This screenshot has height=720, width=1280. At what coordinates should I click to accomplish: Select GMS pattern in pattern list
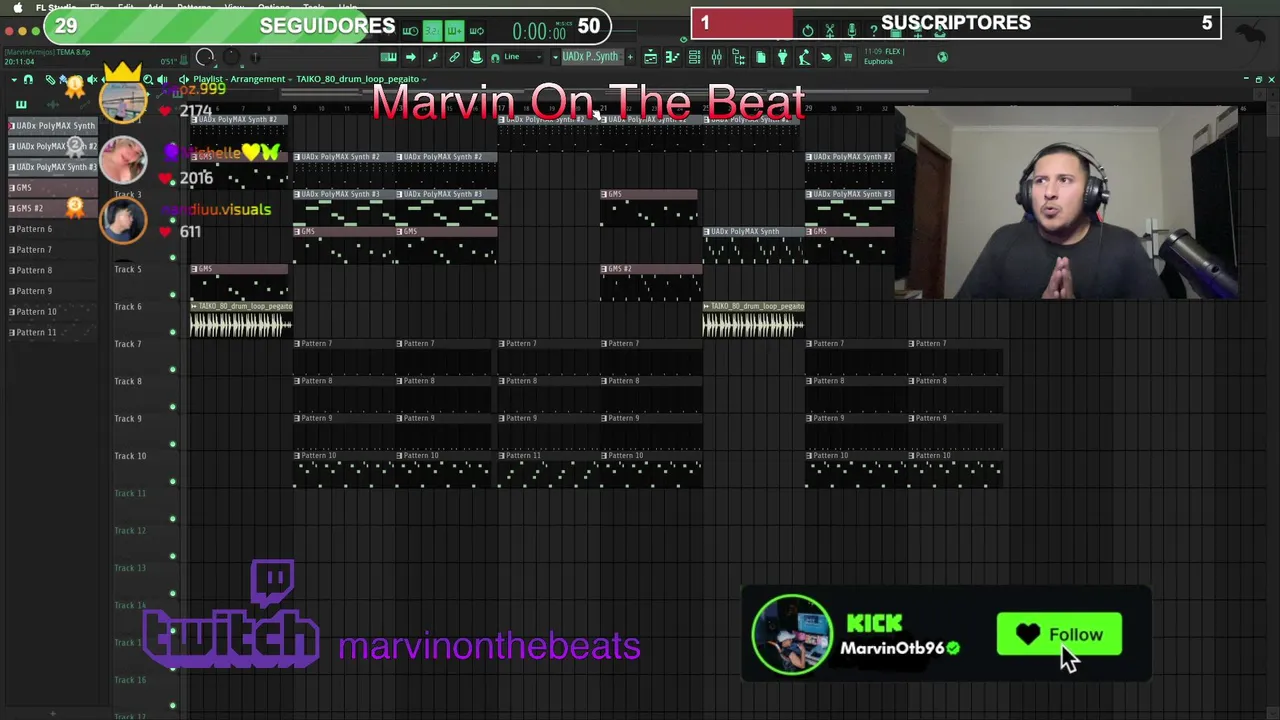click(53, 187)
